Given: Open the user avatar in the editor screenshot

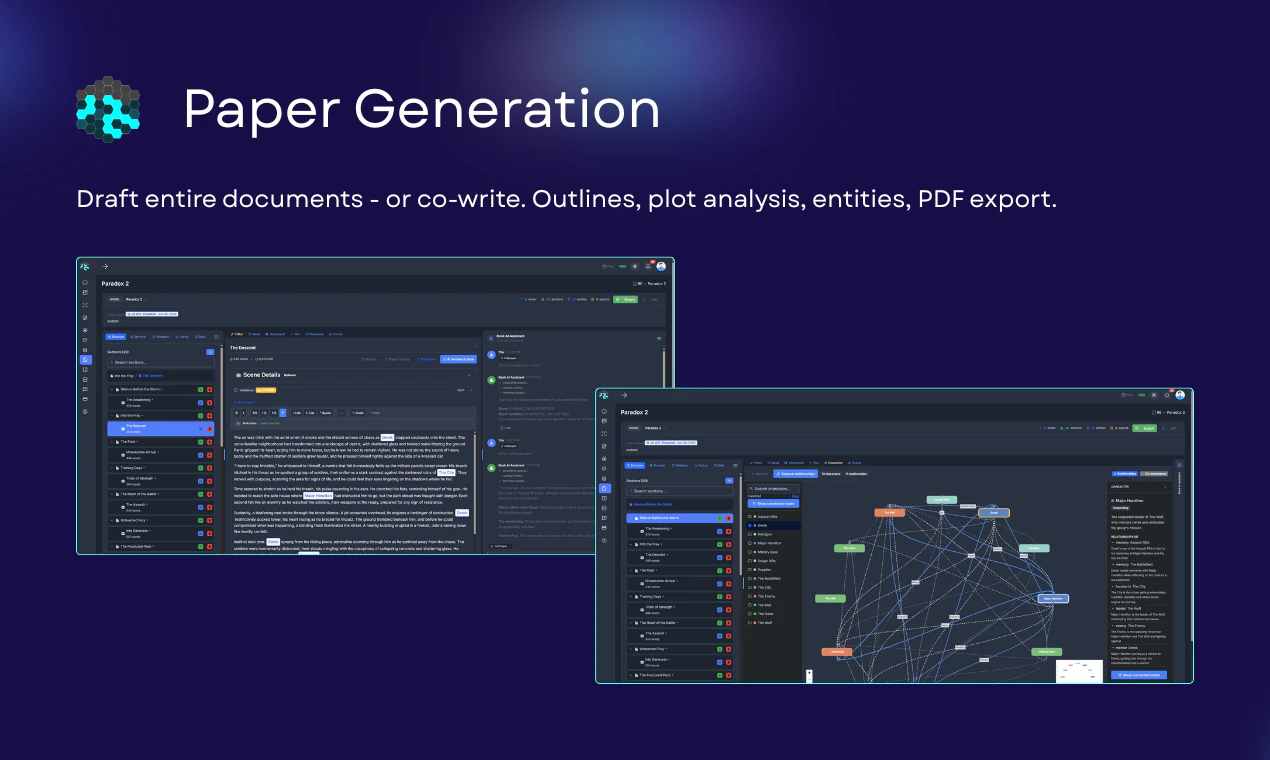Looking at the screenshot, I should coord(661,266).
